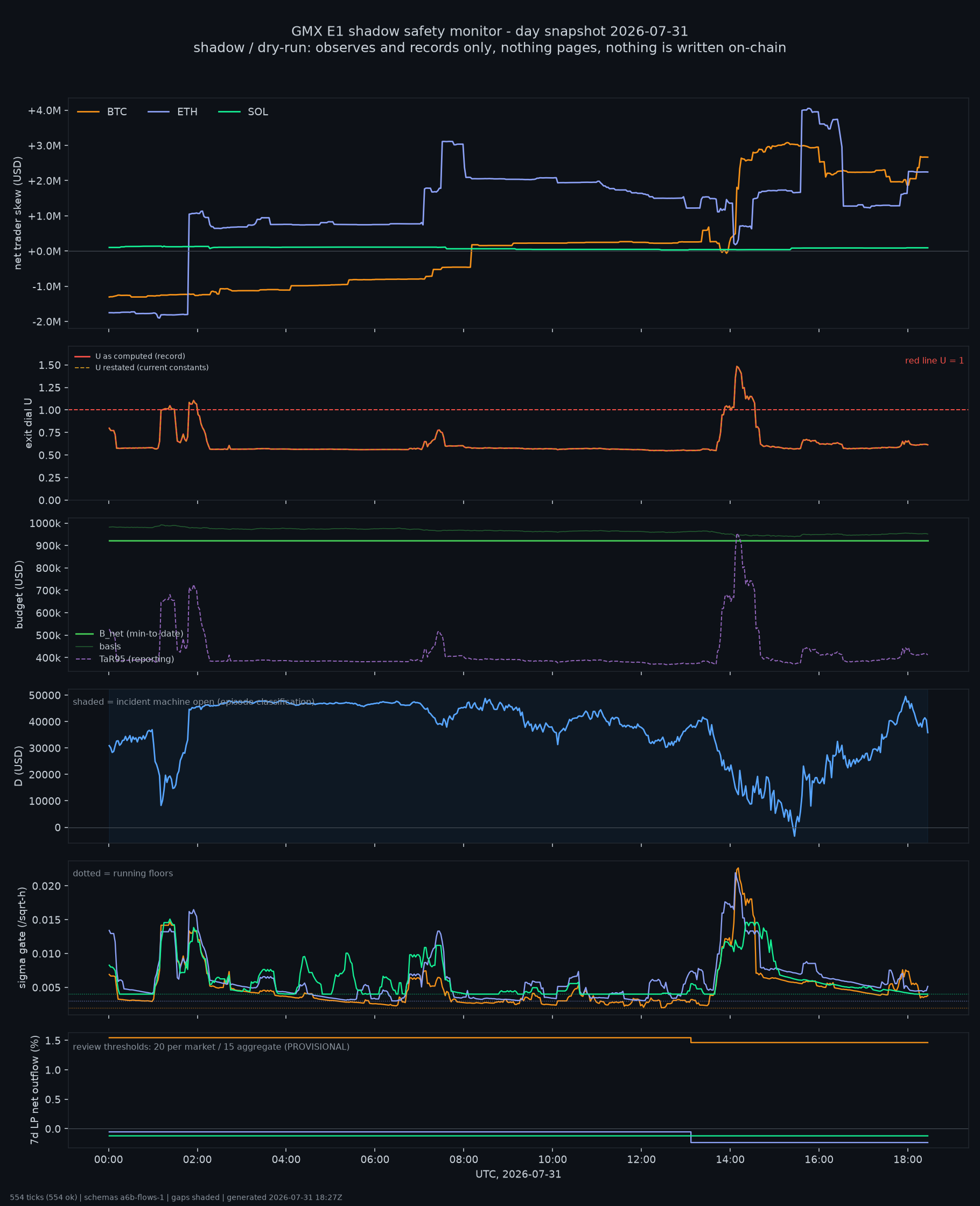Click the +4.0M skew axis tick
This screenshot has height=1206, width=980.
pyautogui.click(x=44, y=110)
